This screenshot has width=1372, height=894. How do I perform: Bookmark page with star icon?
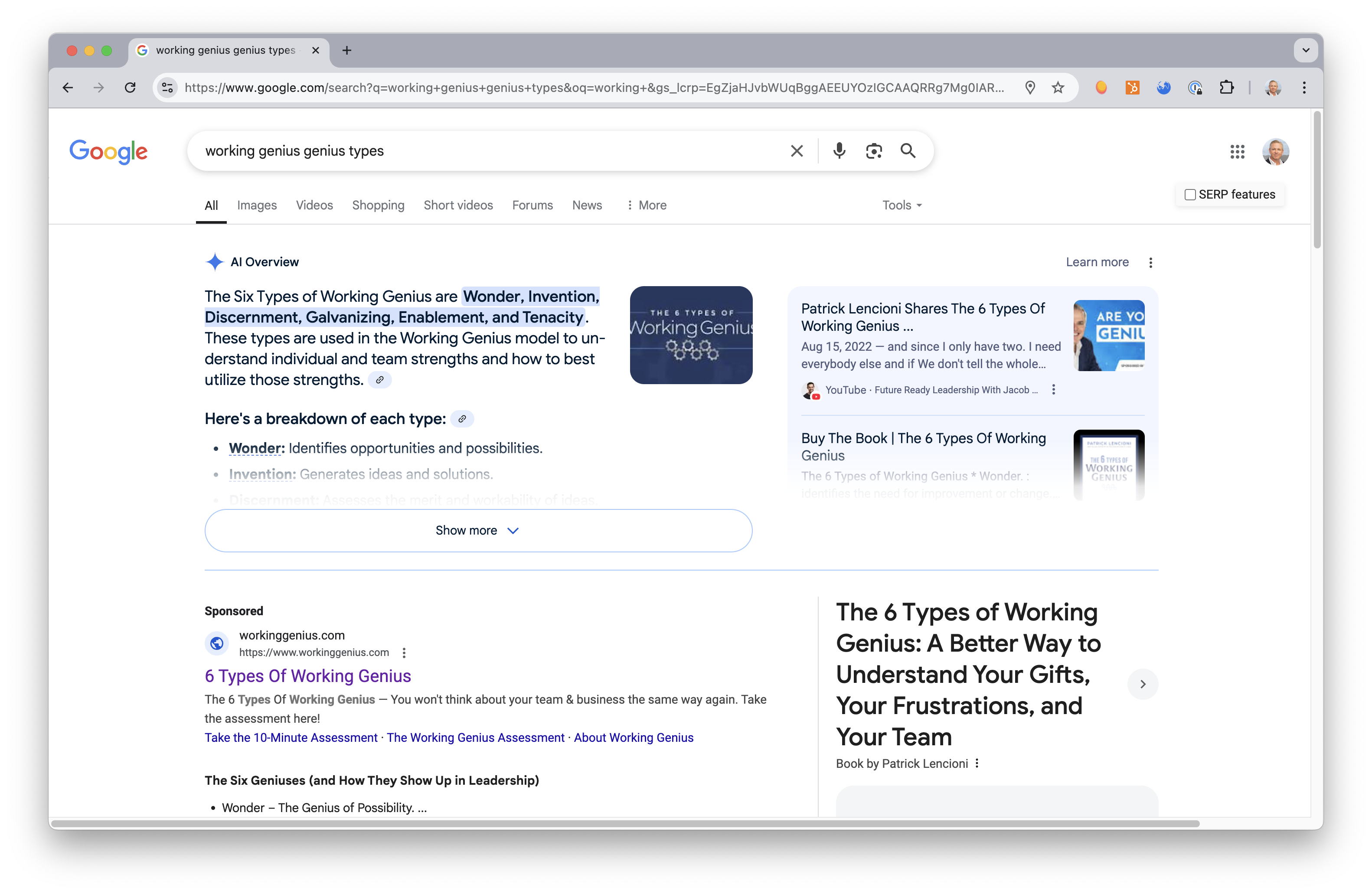[x=1058, y=88]
